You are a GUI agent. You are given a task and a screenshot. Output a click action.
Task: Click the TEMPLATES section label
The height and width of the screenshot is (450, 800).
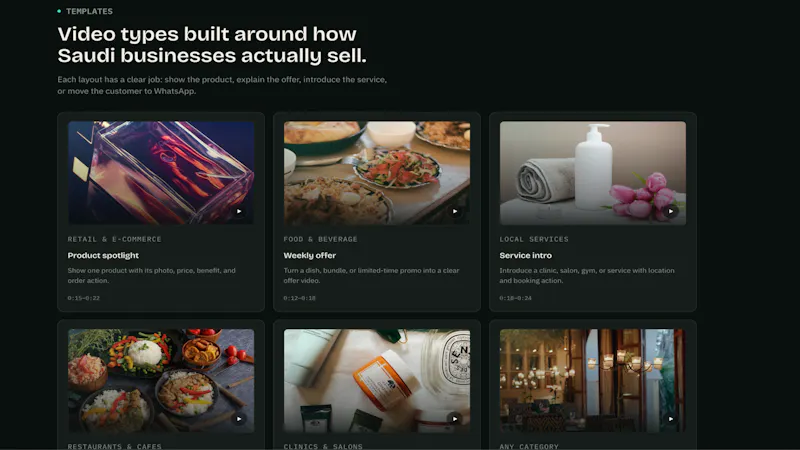[89, 11]
